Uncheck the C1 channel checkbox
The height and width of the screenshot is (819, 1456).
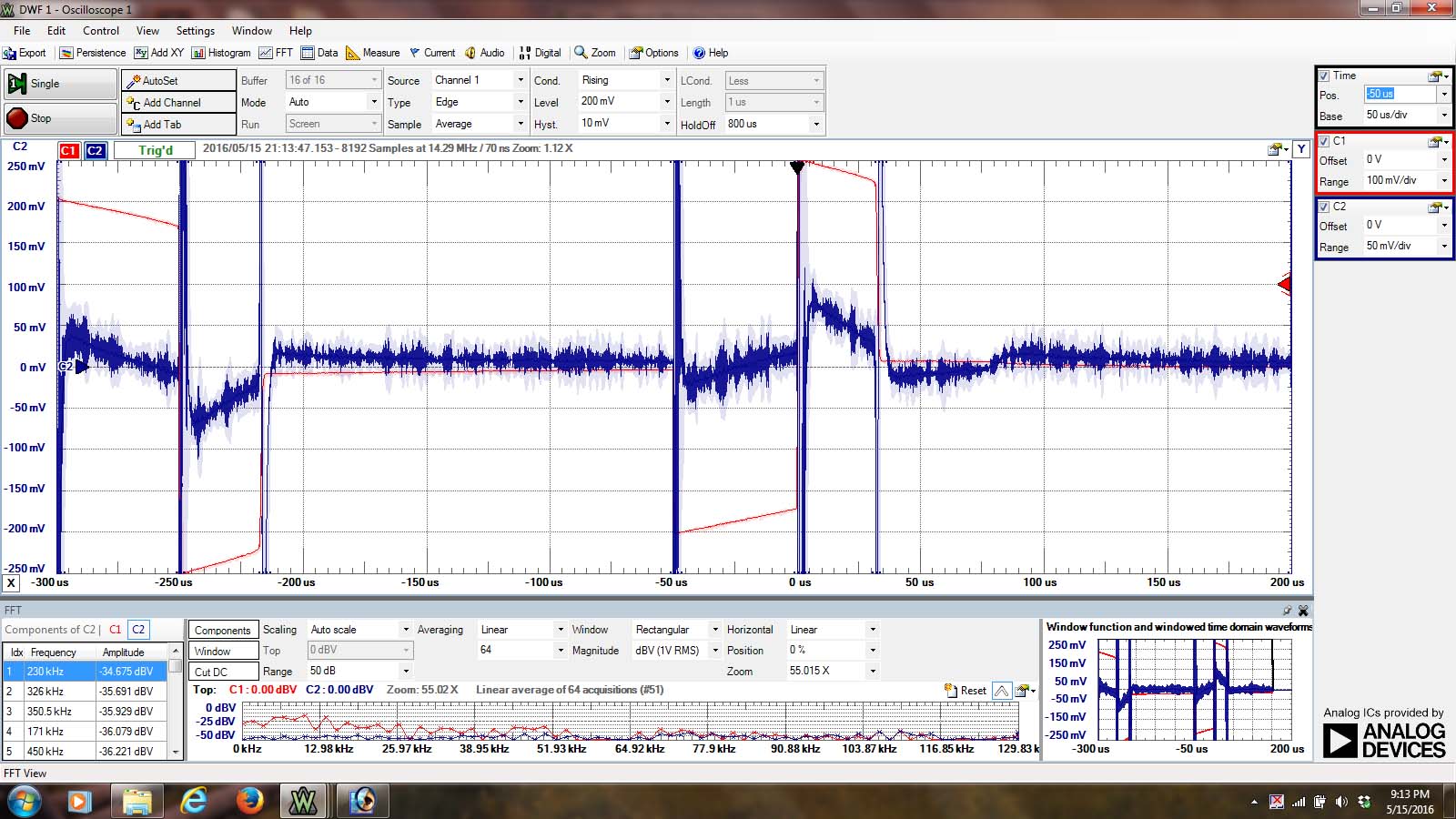1324,141
